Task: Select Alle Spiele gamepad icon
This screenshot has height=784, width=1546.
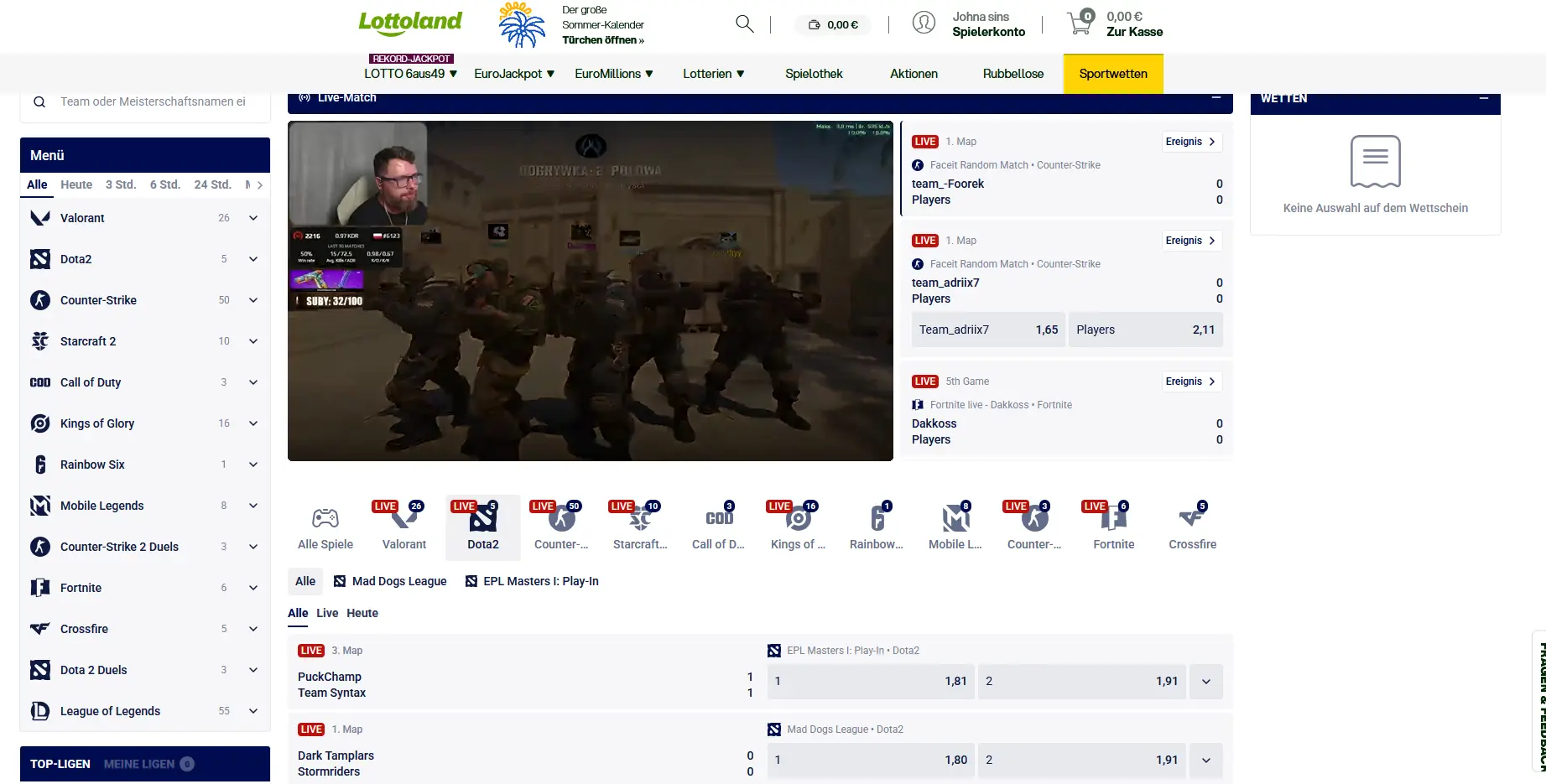Action: tap(325, 518)
